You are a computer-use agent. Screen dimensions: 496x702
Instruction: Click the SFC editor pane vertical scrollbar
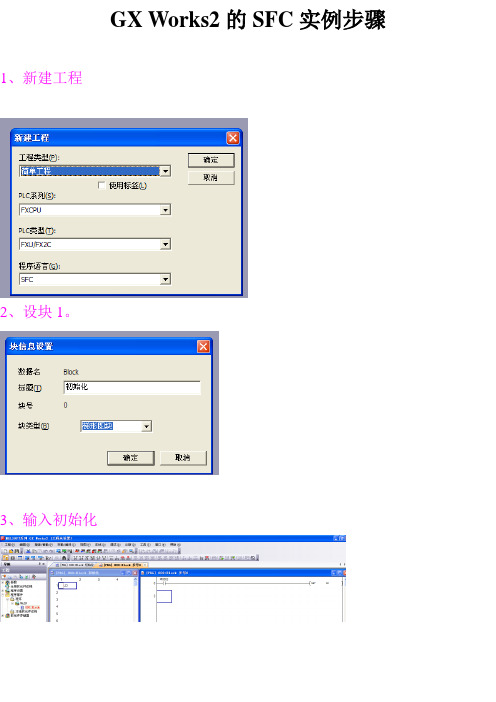(135, 599)
